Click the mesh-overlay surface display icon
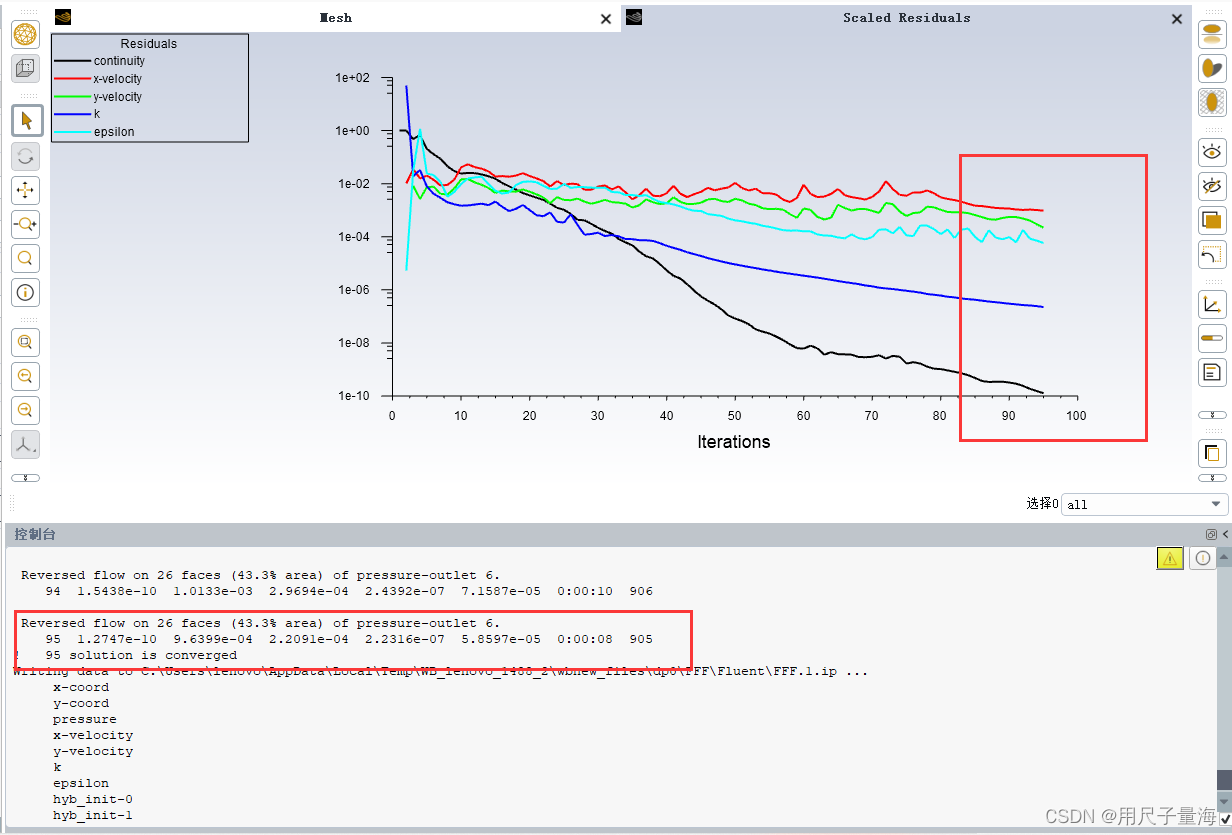The width and height of the screenshot is (1232, 835). 1212,102
